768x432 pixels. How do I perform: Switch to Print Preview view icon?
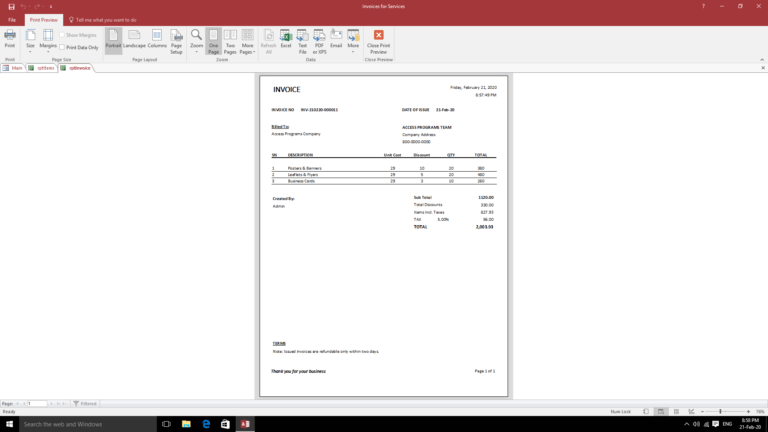[661, 412]
